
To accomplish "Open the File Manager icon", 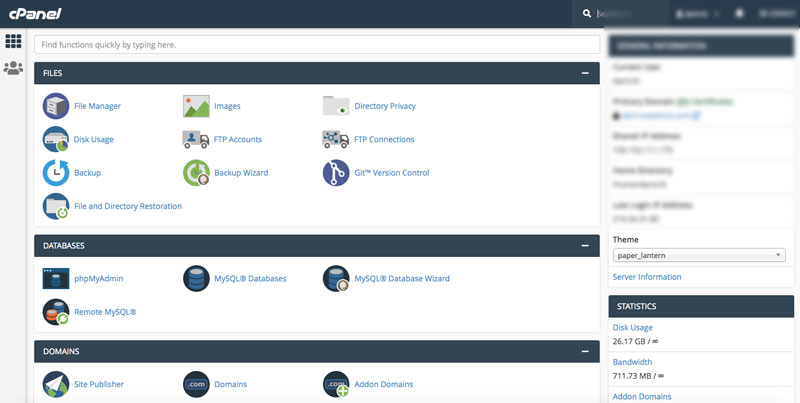I will (56, 106).
